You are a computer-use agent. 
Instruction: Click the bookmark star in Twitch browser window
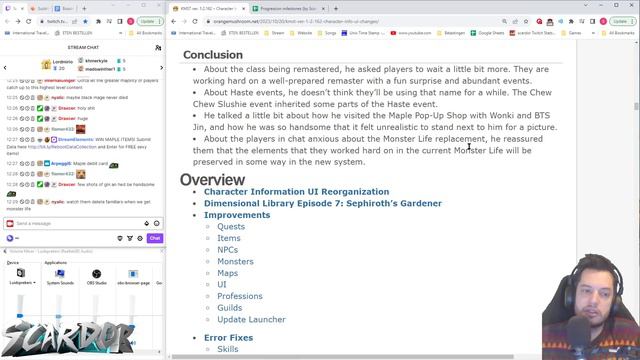tap(85, 21)
